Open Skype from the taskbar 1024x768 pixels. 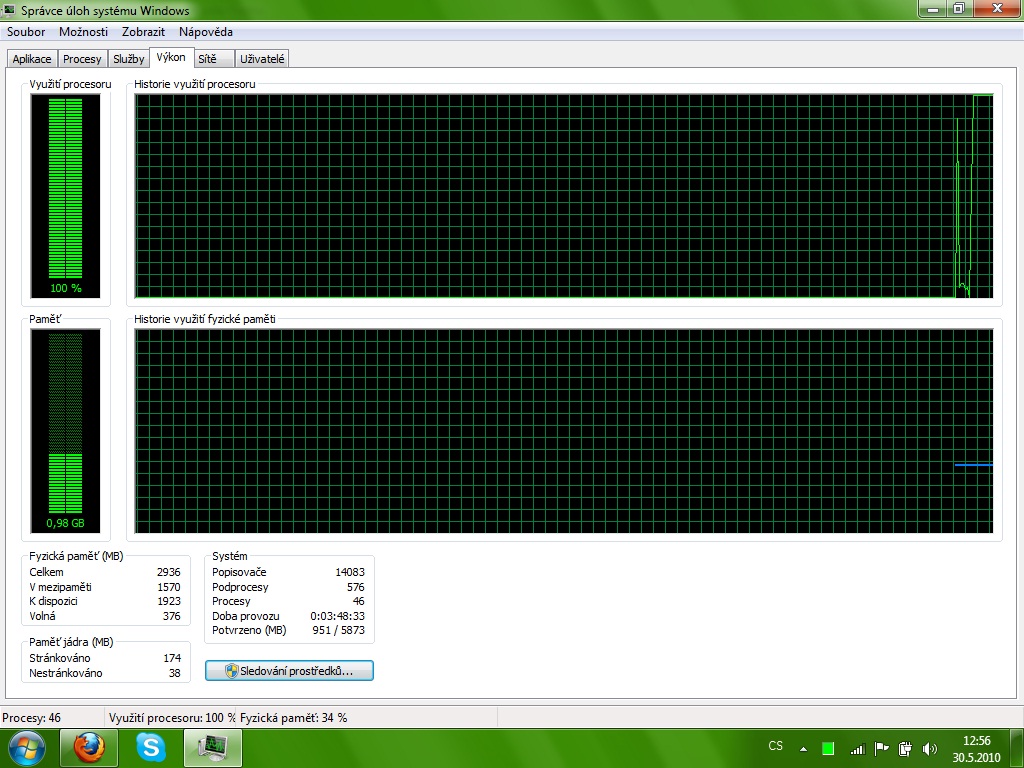(151, 747)
